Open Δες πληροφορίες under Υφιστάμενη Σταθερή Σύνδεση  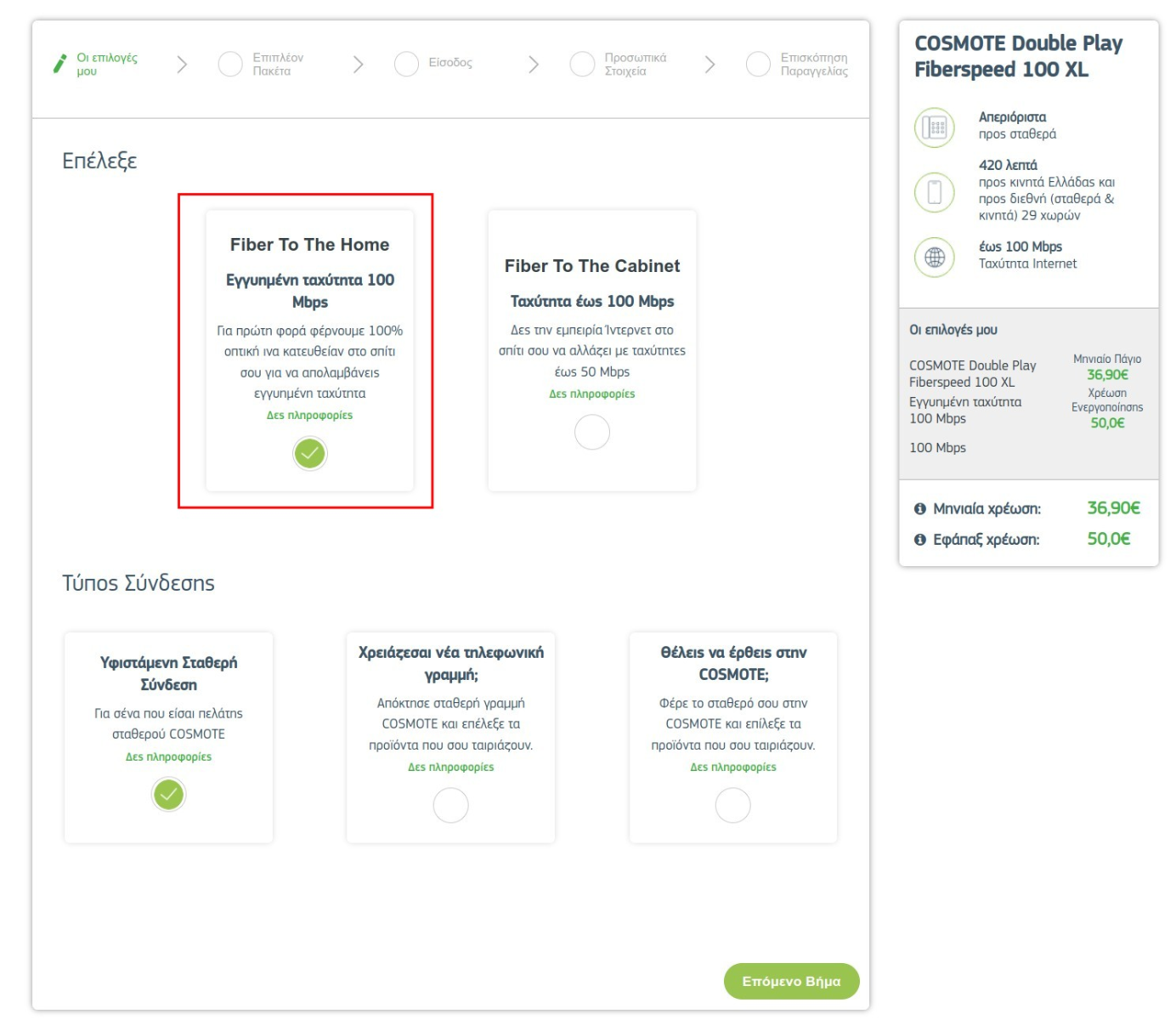[x=168, y=757]
